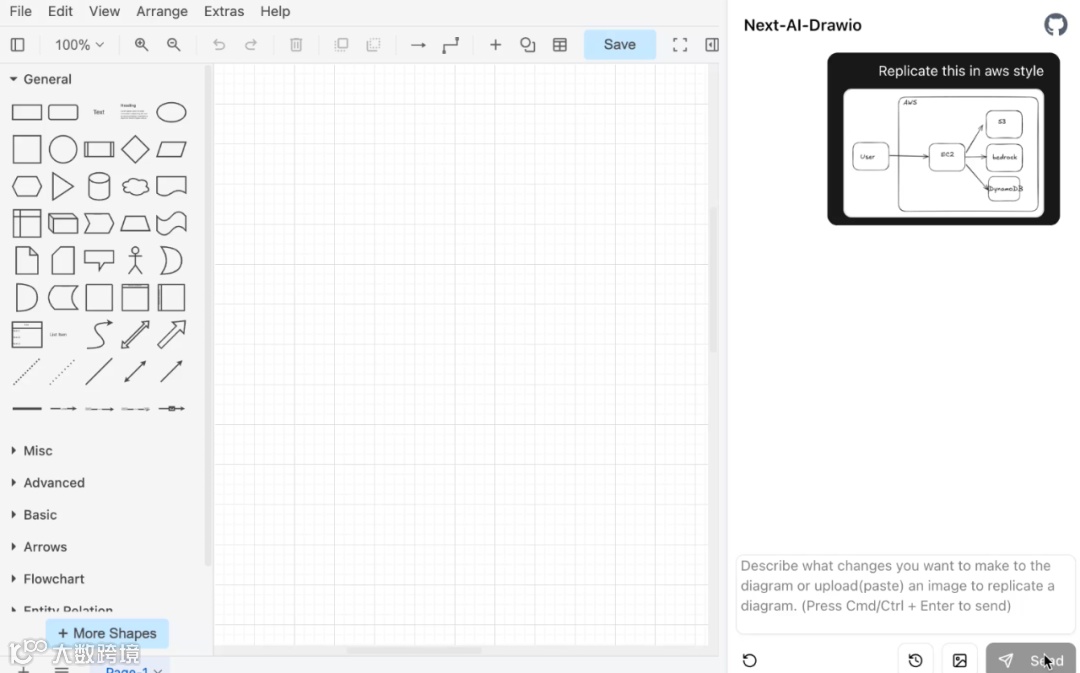Open the attached AWS diagram thumbnail
This screenshot has height=673, width=1080.
(x=944, y=153)
